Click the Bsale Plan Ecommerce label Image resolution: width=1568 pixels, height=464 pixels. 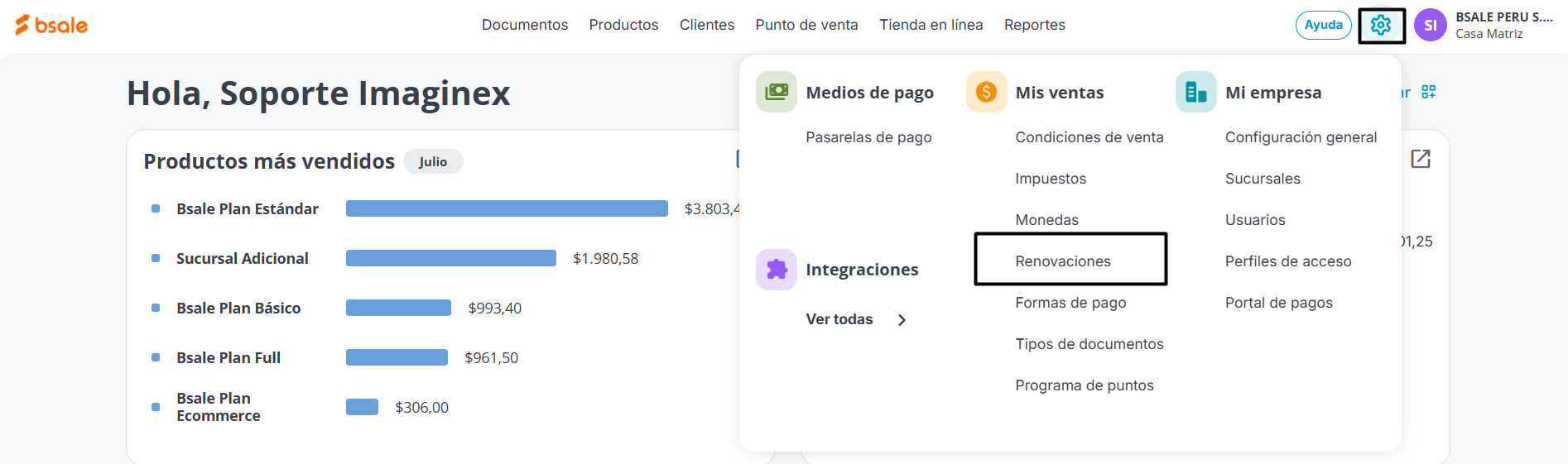pos(219,407)
